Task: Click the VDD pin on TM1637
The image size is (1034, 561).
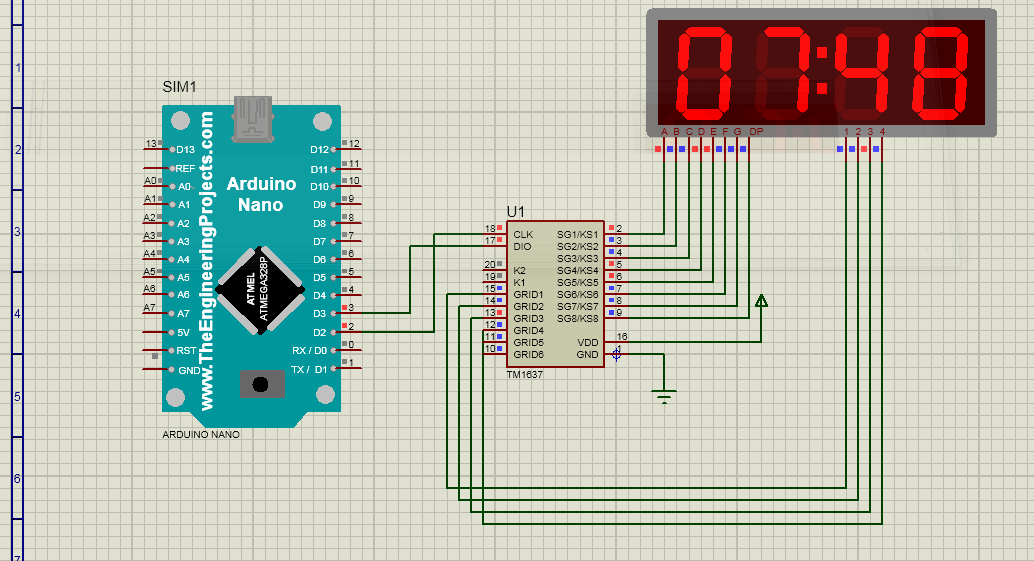Action: 588,343
